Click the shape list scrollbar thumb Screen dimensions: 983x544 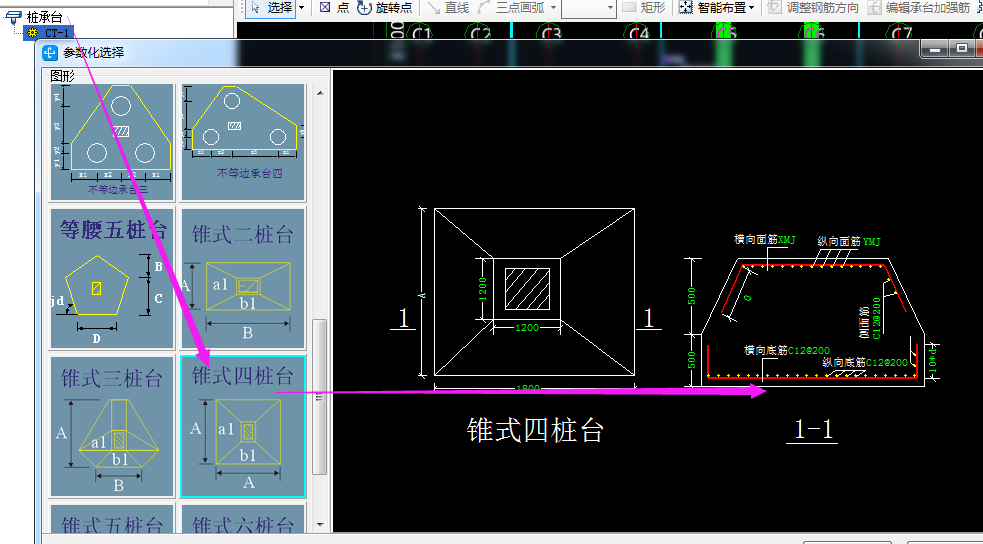click(x=320, y=397)
